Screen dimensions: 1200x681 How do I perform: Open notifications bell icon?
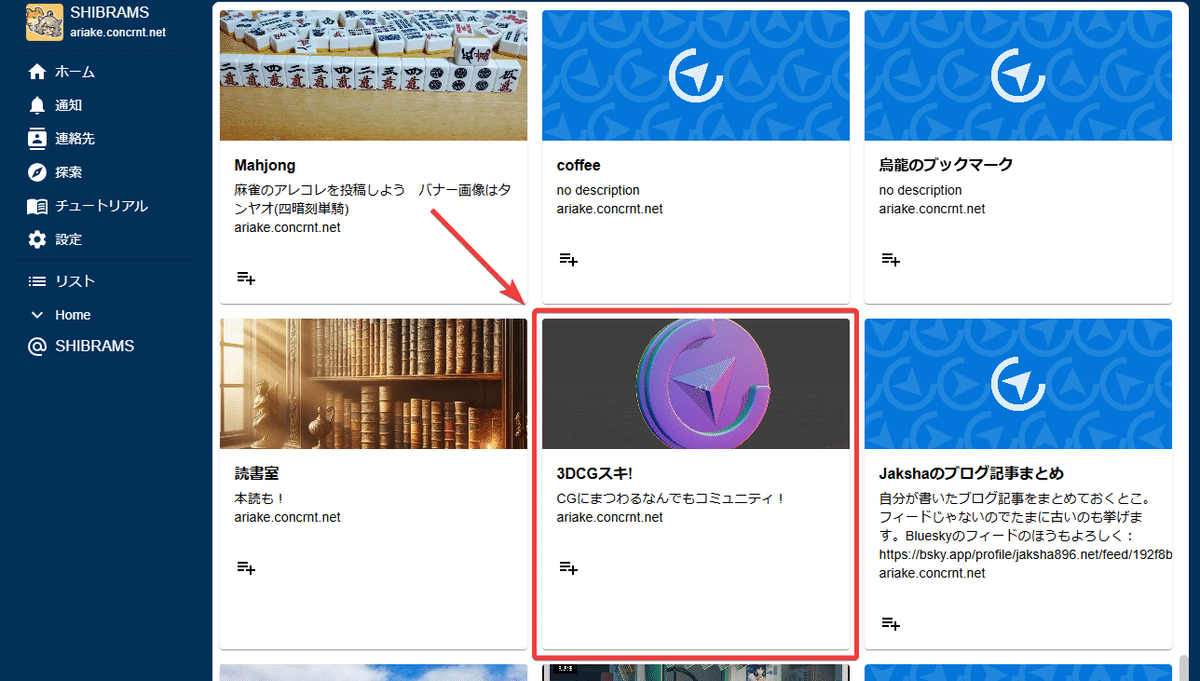[x=37, y=105]
